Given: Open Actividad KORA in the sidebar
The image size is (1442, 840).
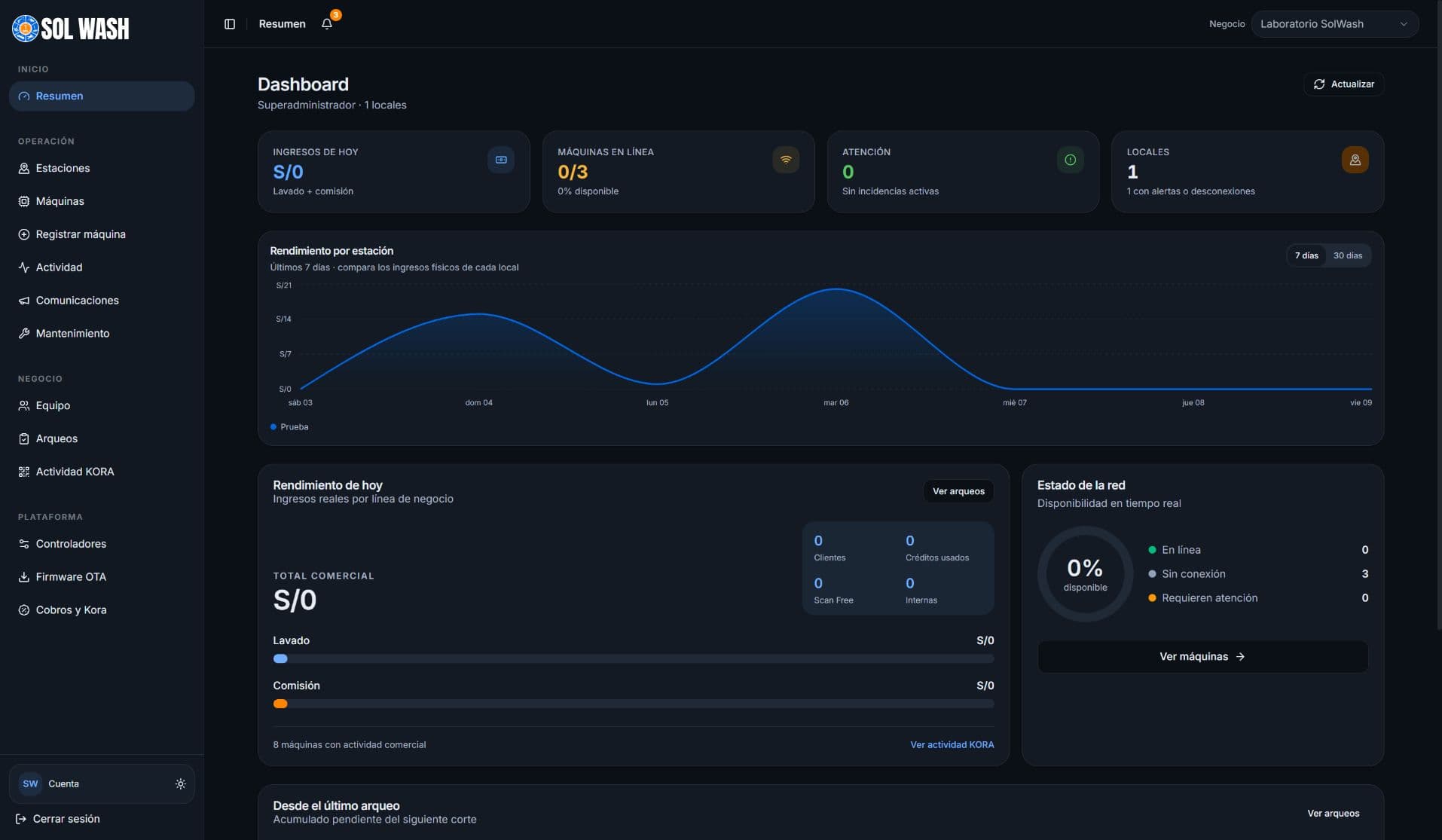Looking at the screenshot, I should (102, 472).
